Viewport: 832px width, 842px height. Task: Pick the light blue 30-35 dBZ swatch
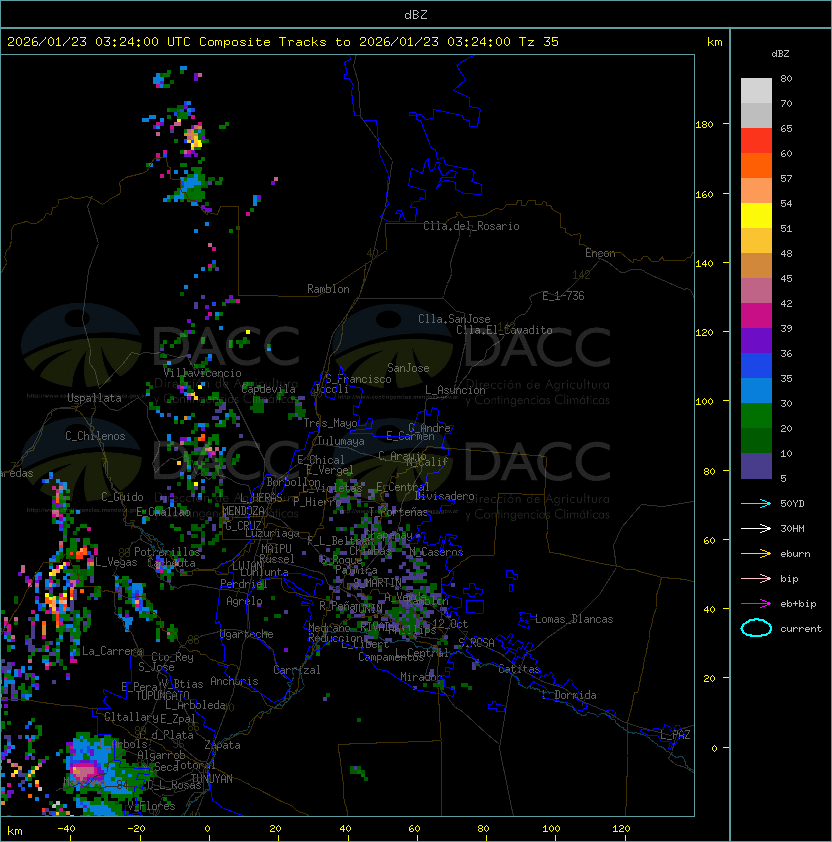tap(756, 390)
